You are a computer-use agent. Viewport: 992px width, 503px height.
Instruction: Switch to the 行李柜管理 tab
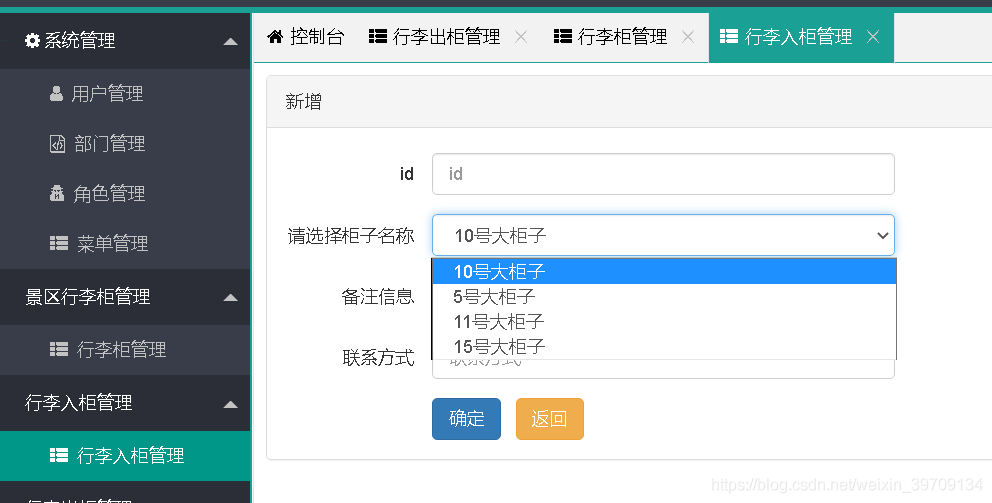click(x=622, y=37)
